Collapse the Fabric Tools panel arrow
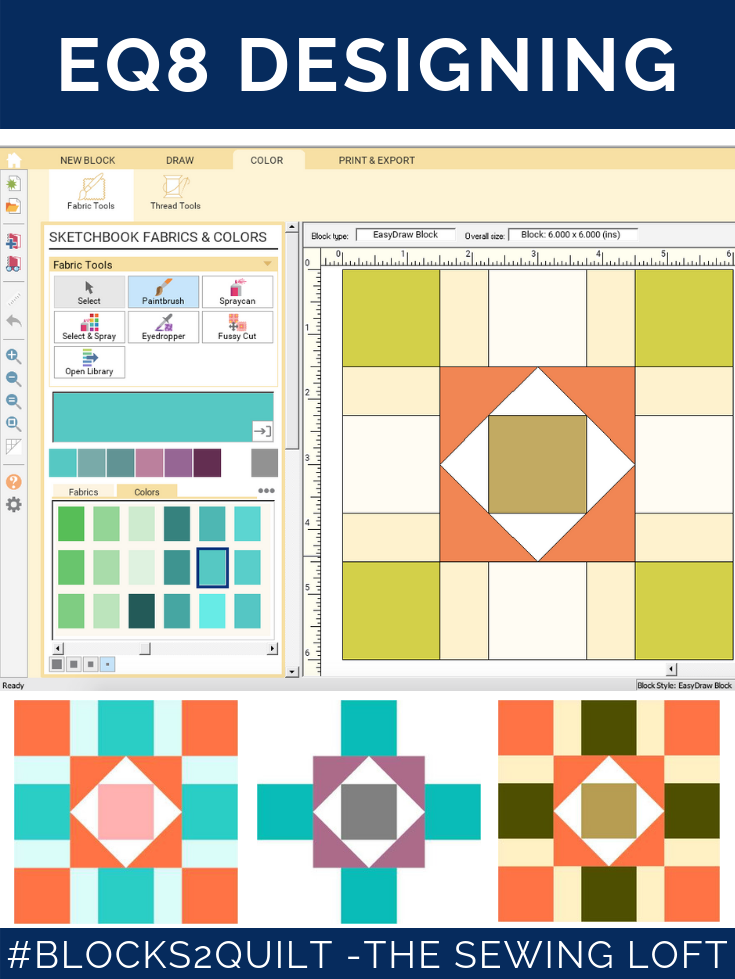Screen dimensions: 735x979 tap(268, 264)
